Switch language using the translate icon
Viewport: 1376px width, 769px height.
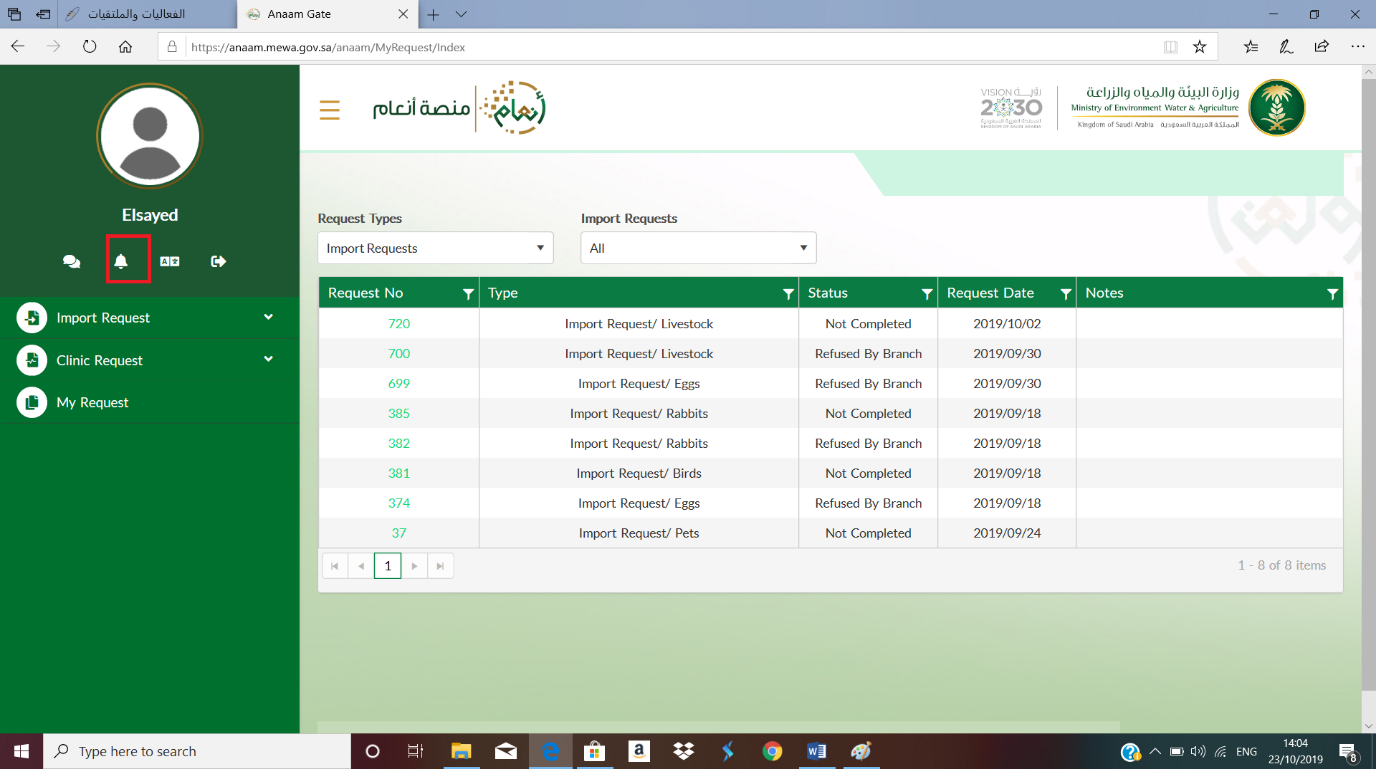[x=170, y=261]
